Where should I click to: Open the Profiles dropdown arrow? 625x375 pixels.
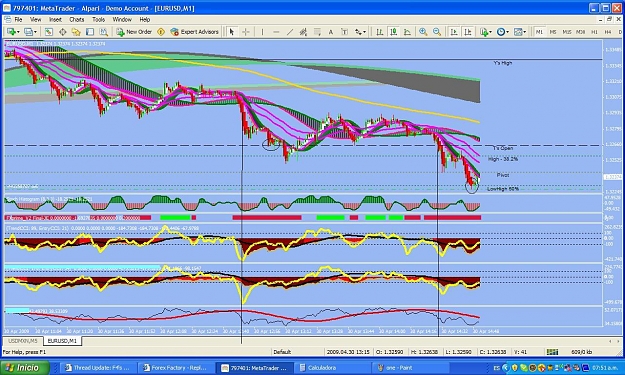(35, 32)
